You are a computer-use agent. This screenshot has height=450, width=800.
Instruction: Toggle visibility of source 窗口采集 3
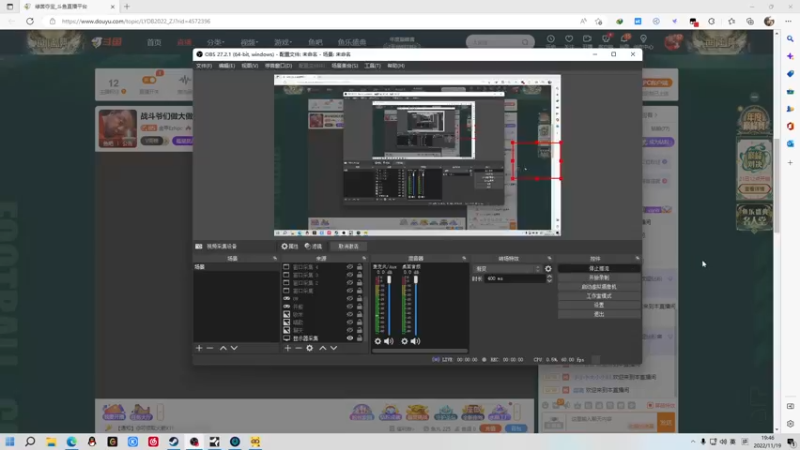(349, 274)
